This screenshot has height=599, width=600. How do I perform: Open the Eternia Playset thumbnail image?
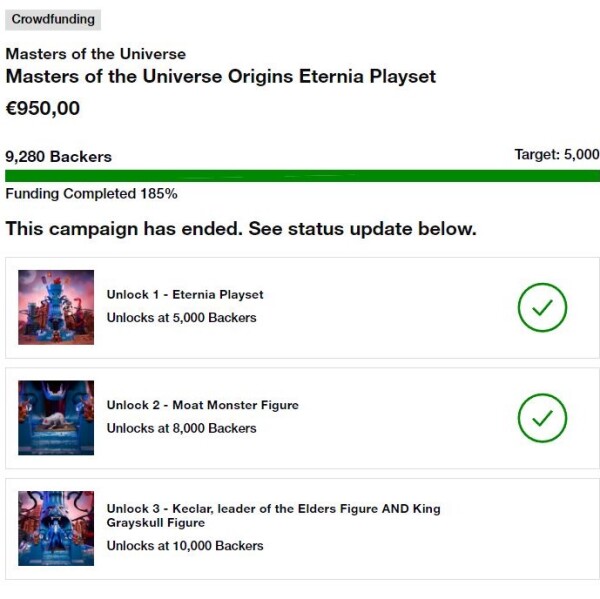coord(56,307)
